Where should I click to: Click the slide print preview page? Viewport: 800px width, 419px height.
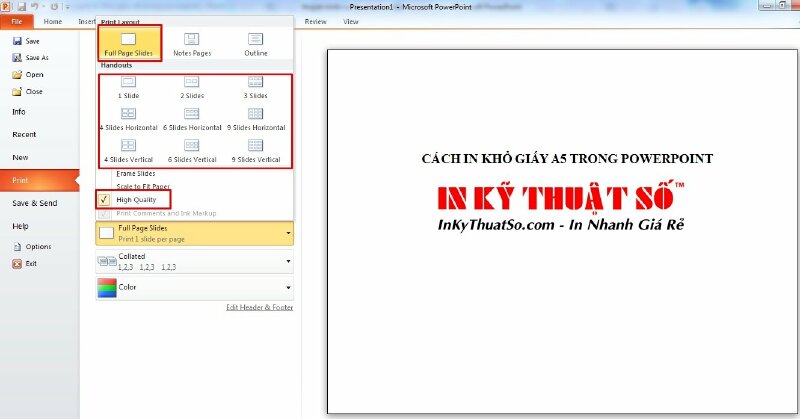pos(562,231)
